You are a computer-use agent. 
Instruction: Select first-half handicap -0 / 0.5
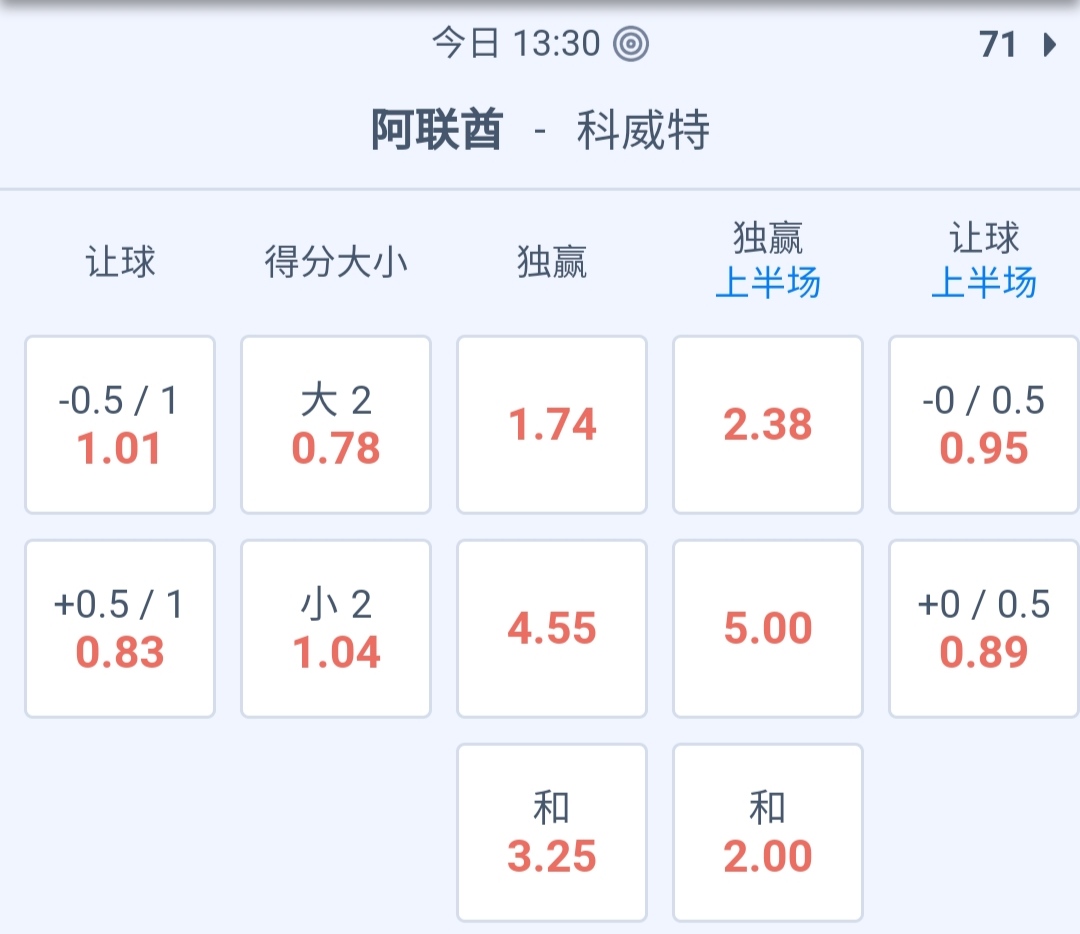pos(984,425)
